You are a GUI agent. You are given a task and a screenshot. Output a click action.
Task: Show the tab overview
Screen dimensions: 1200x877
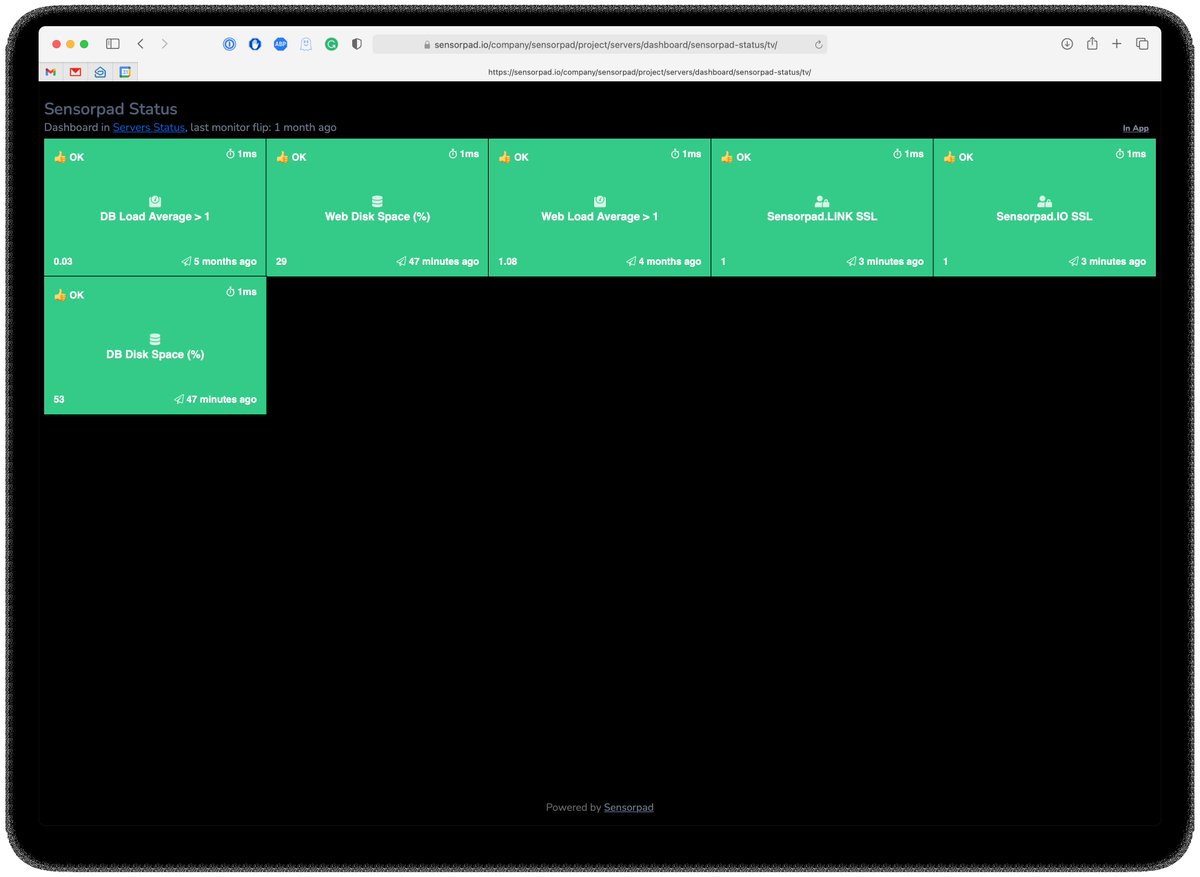point(1142,44)
